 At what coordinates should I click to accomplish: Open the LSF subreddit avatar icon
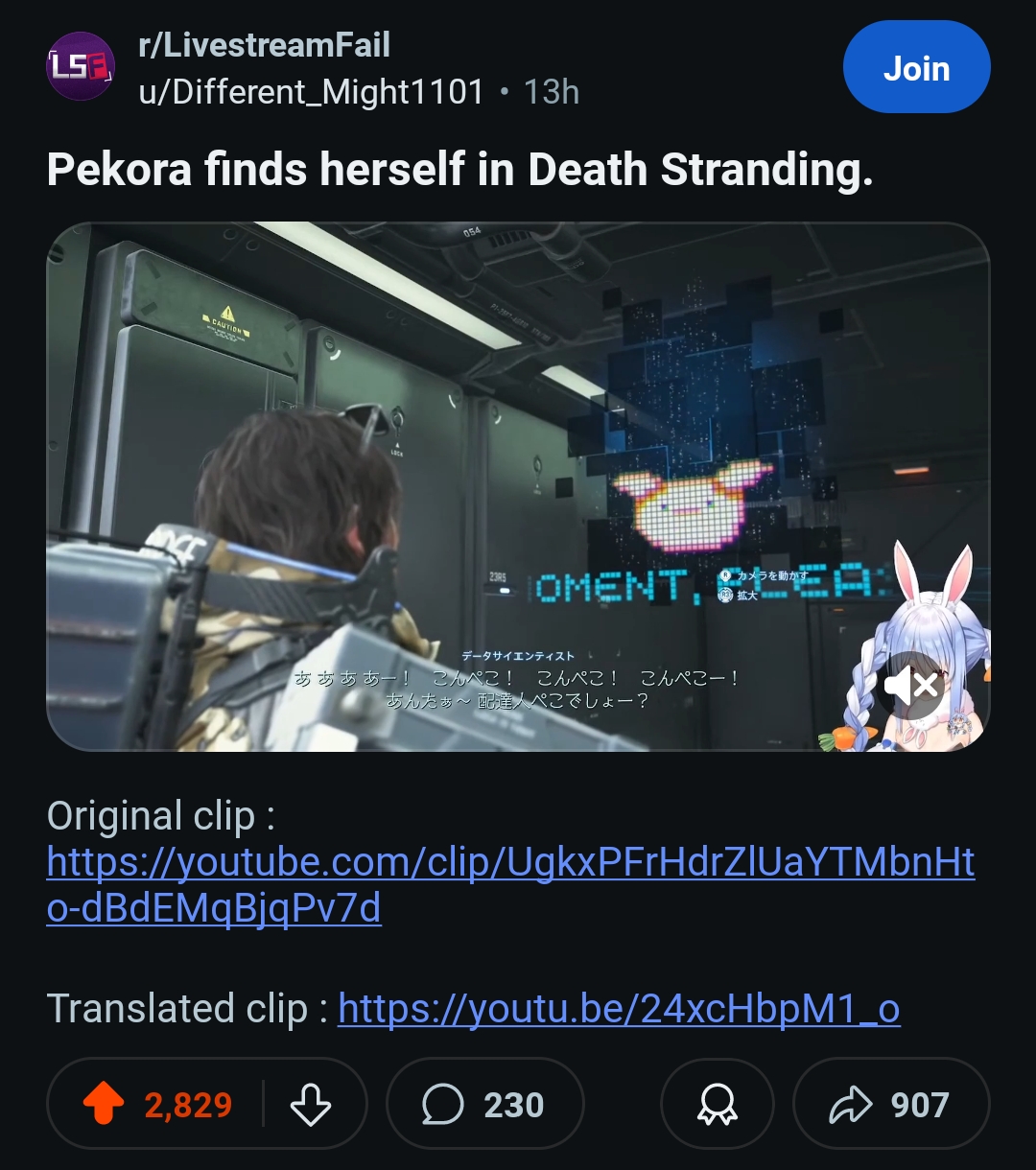coord(81,66)
